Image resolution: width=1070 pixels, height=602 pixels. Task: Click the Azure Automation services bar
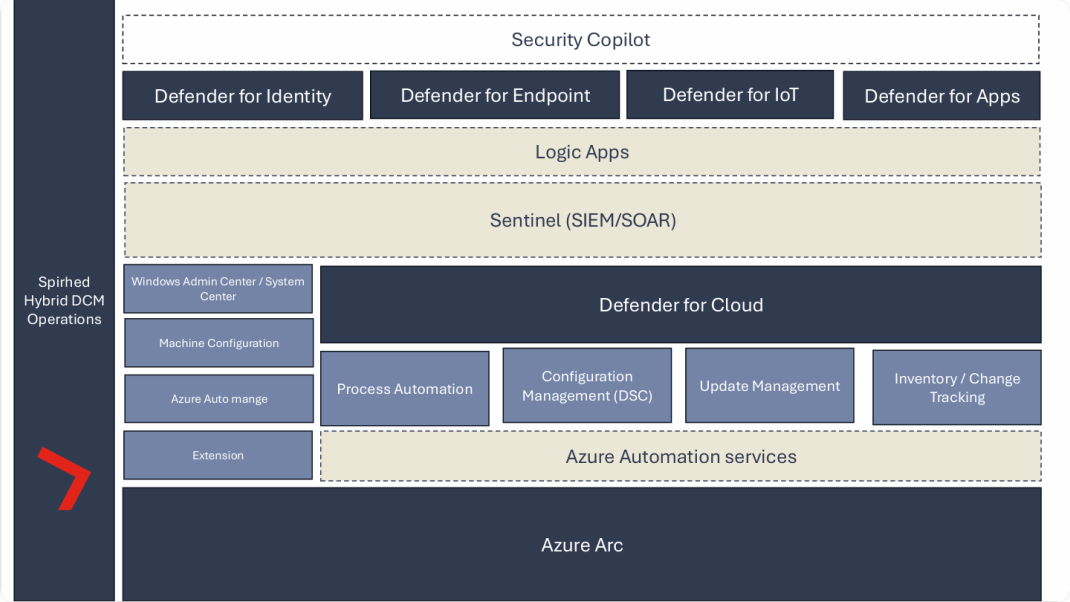pyautogui.click(x=680, y=456)
